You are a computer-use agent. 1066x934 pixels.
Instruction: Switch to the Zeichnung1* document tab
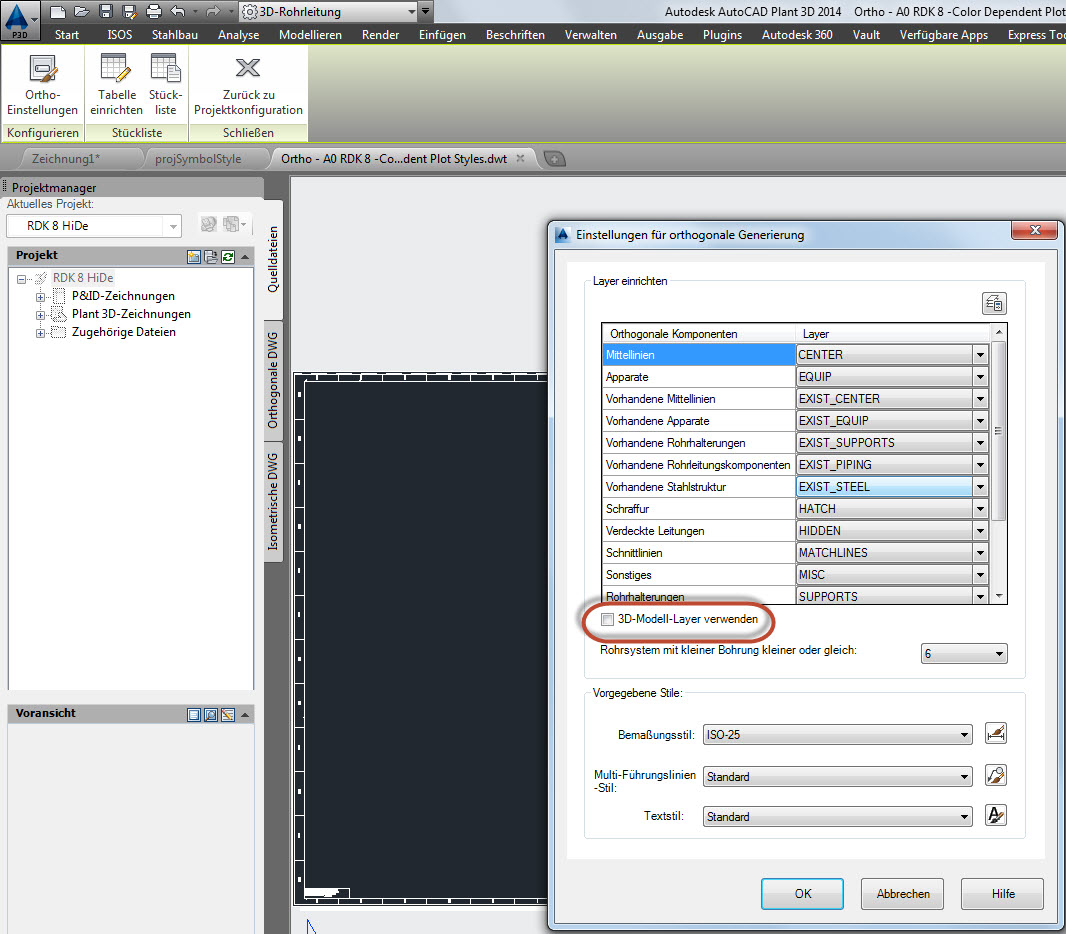coord(66,159)
